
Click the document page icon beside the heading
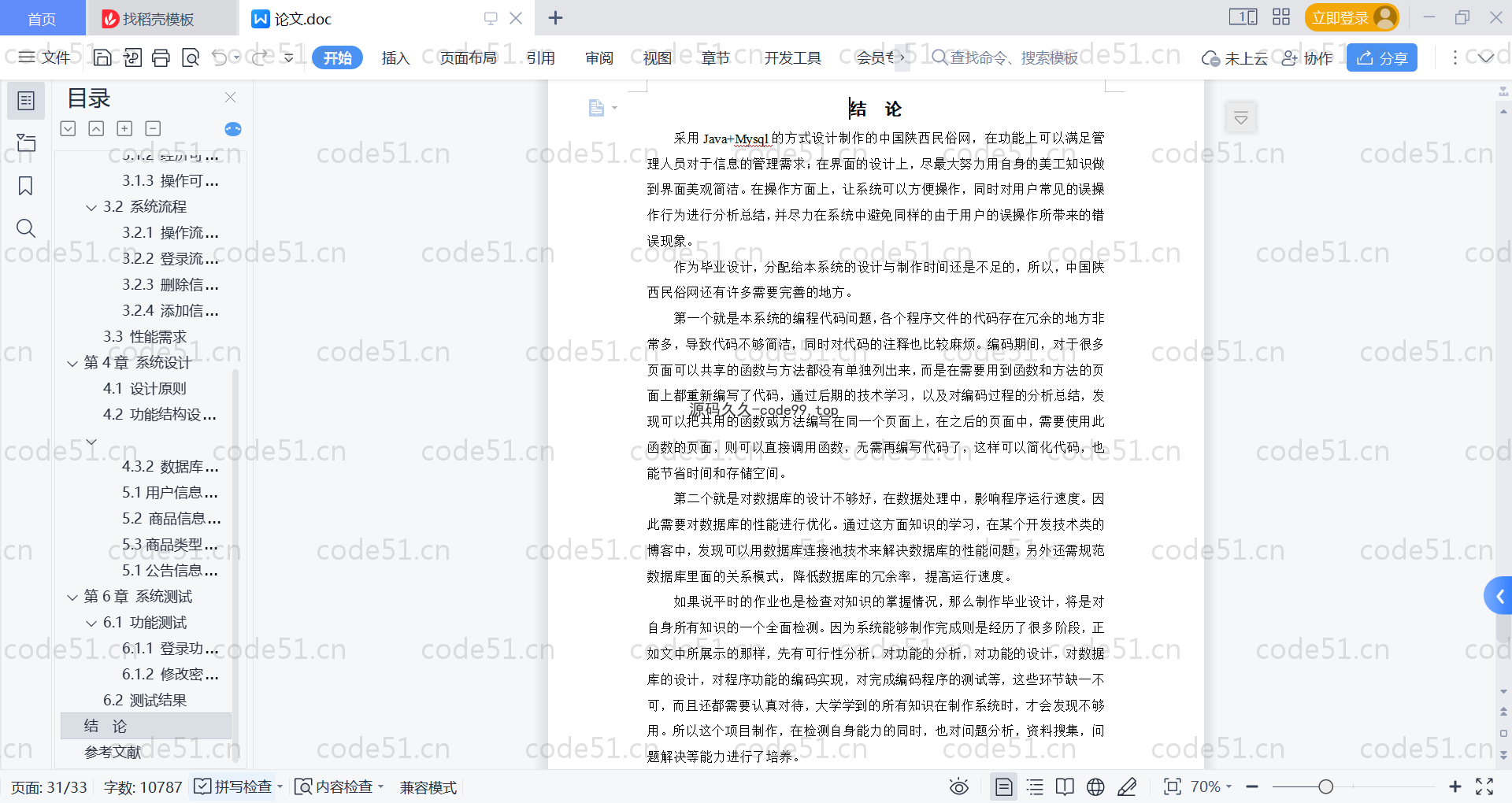[x=596, y=108]
